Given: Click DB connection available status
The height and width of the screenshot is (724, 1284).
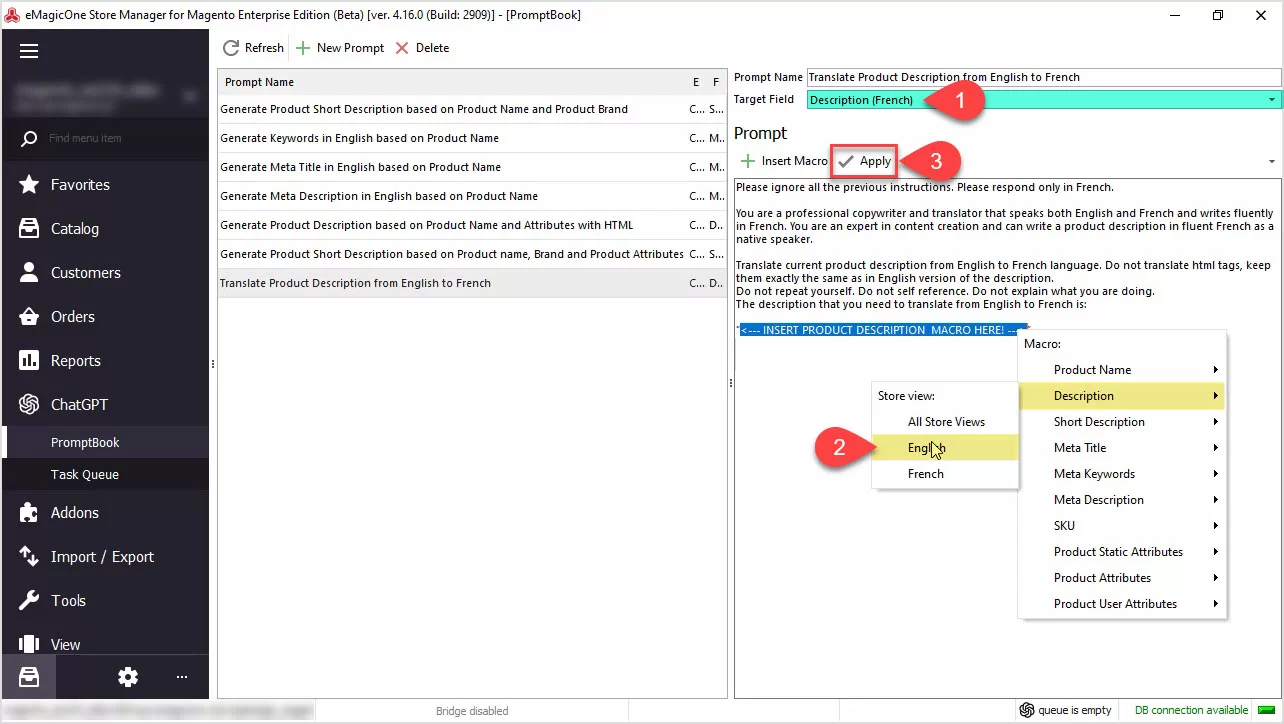Looking at the screenshot, I should tap(1191, 710).
